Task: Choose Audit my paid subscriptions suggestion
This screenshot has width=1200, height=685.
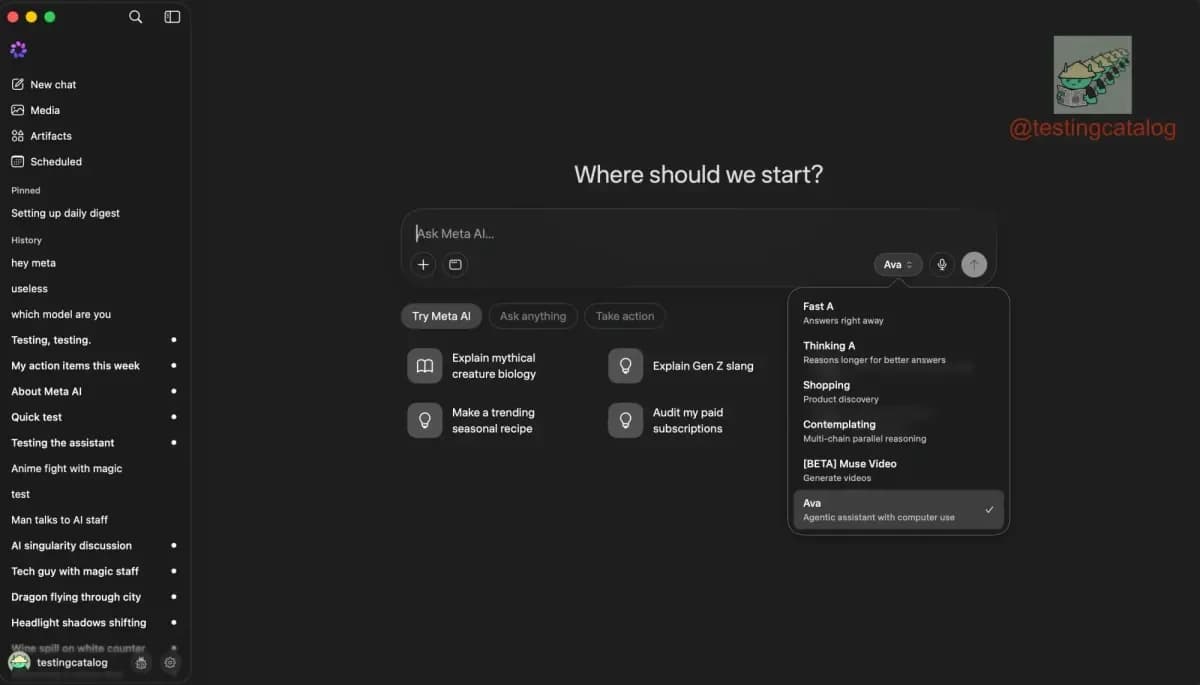Action: [687, 421]
